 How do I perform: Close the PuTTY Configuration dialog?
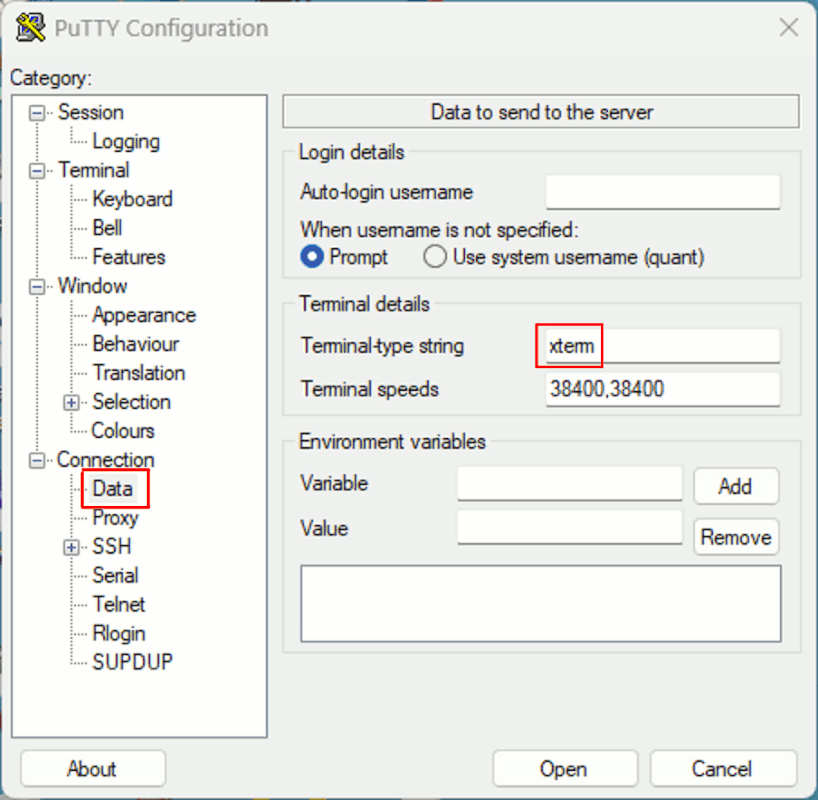788,27
